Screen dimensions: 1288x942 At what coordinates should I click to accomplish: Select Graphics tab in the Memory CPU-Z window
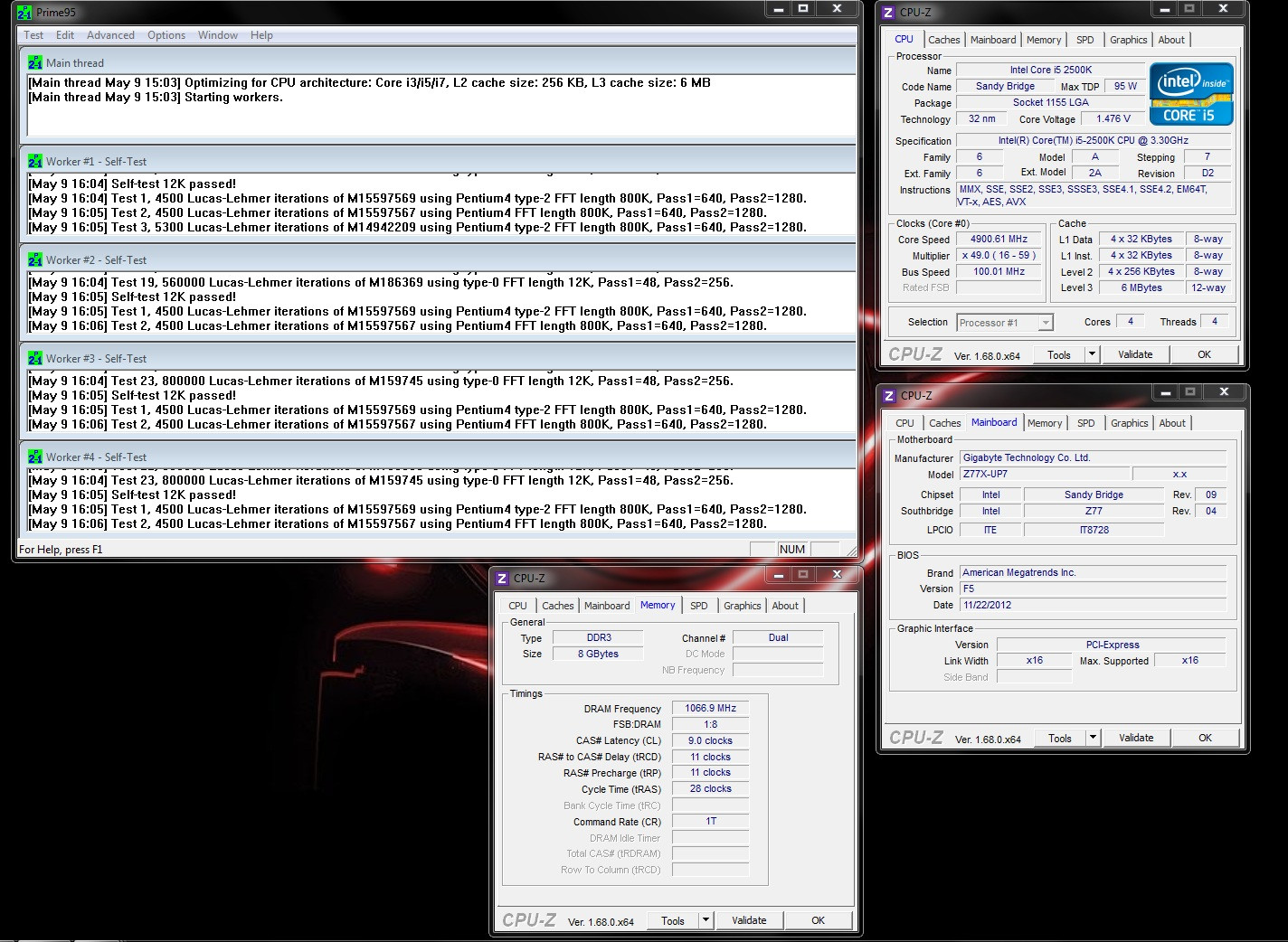click(743, 606)
